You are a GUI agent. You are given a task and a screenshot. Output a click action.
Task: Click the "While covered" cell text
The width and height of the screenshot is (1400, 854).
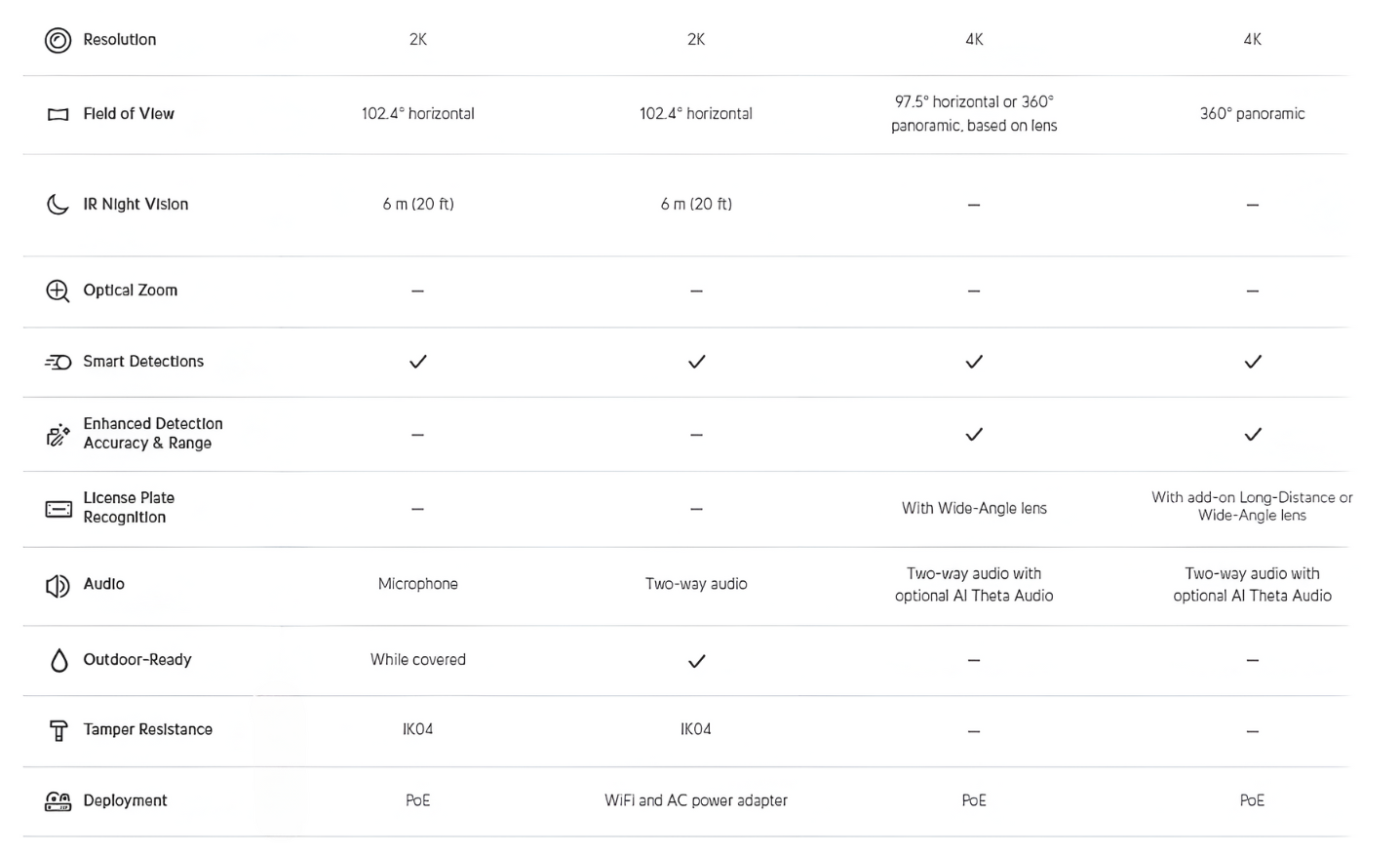point(418,660)
